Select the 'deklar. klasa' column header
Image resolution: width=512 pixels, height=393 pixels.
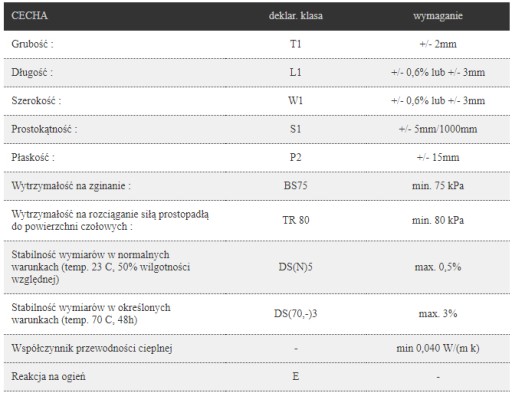tap(296, 16)
